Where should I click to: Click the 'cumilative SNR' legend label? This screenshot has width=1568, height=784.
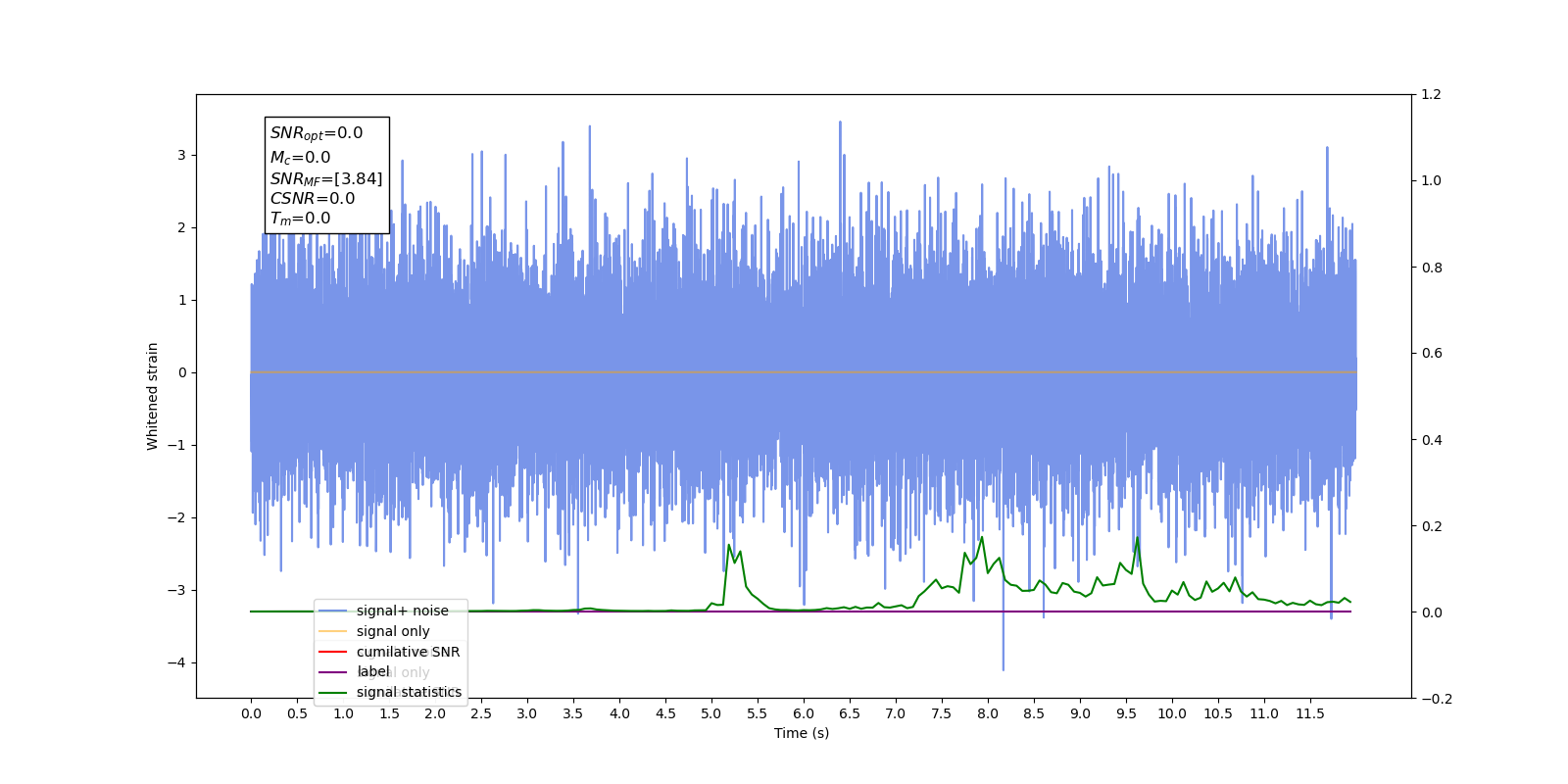click(408, 652)
